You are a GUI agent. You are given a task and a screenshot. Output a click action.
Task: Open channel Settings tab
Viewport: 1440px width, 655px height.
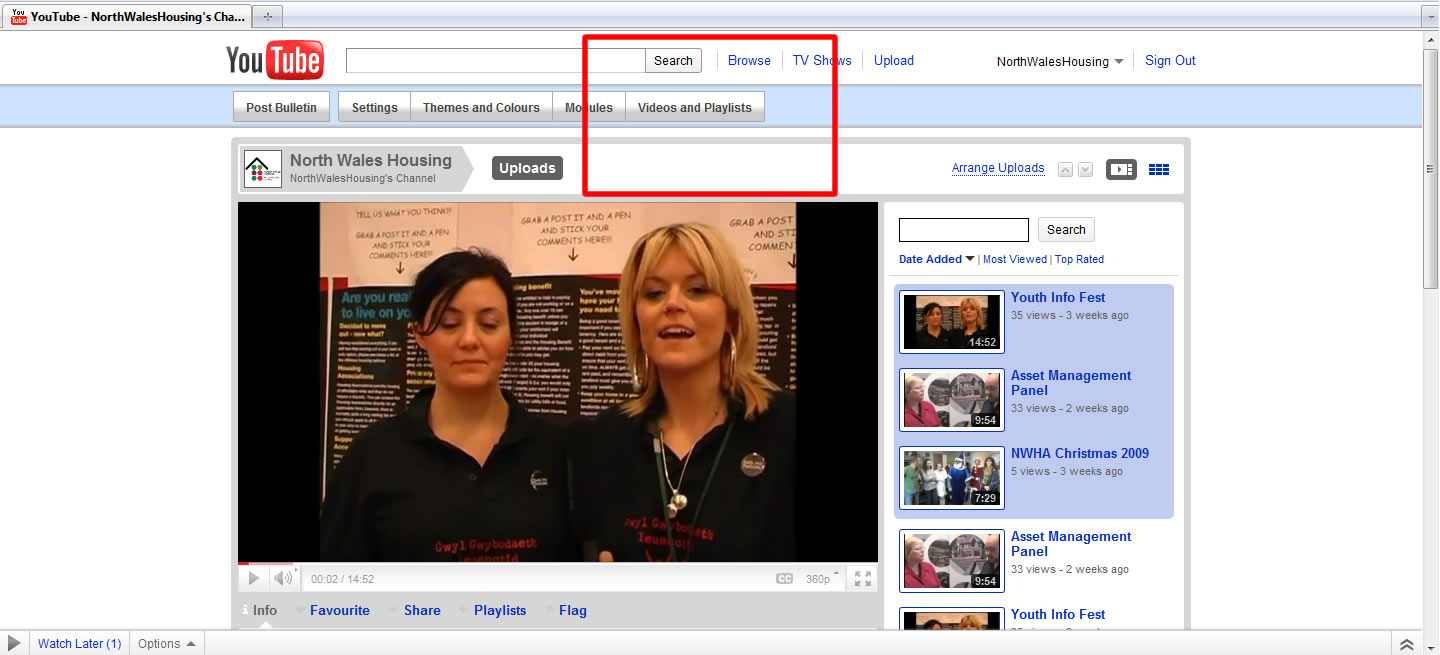[375, 107]
